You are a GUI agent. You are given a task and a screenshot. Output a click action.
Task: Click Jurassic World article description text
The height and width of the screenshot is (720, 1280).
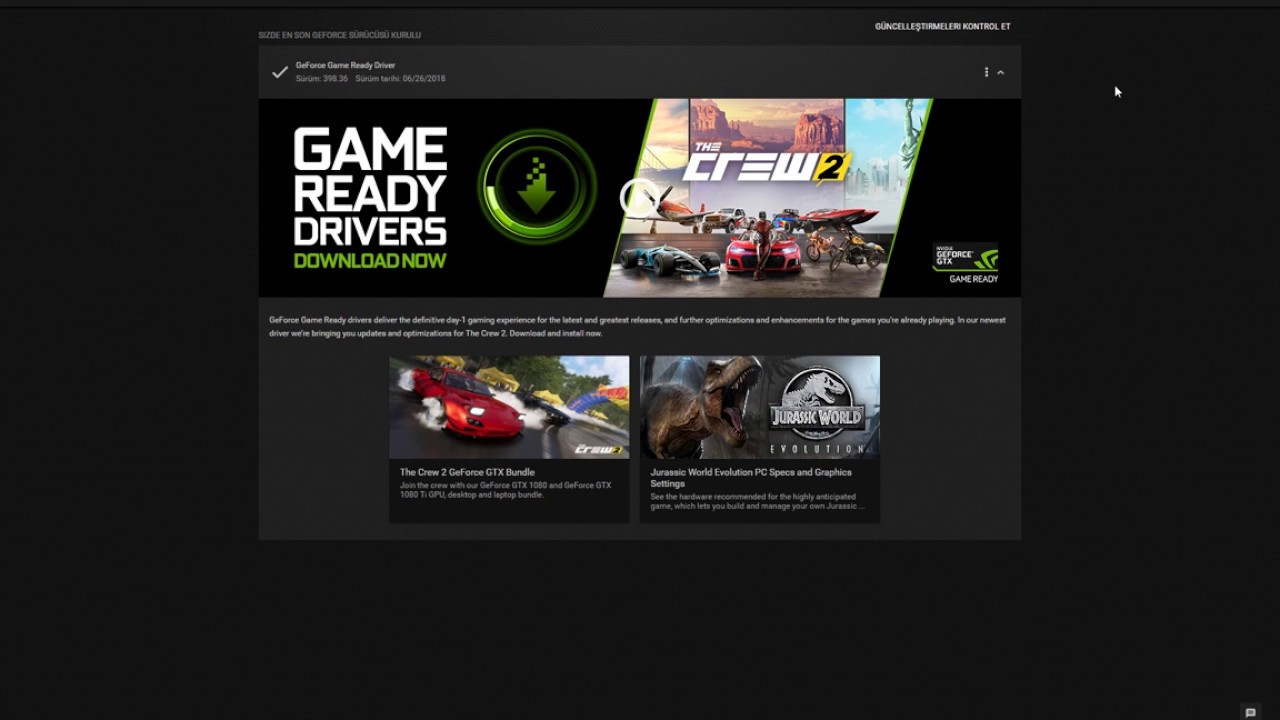(x=757, y=501)
